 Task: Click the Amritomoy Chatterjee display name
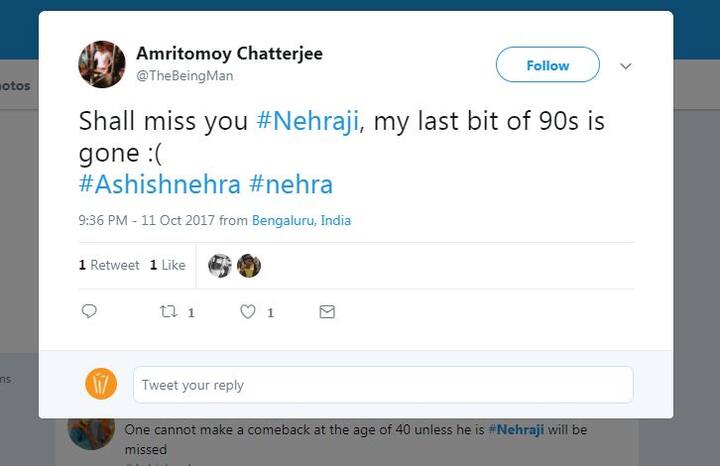click(x=230, y=53)
